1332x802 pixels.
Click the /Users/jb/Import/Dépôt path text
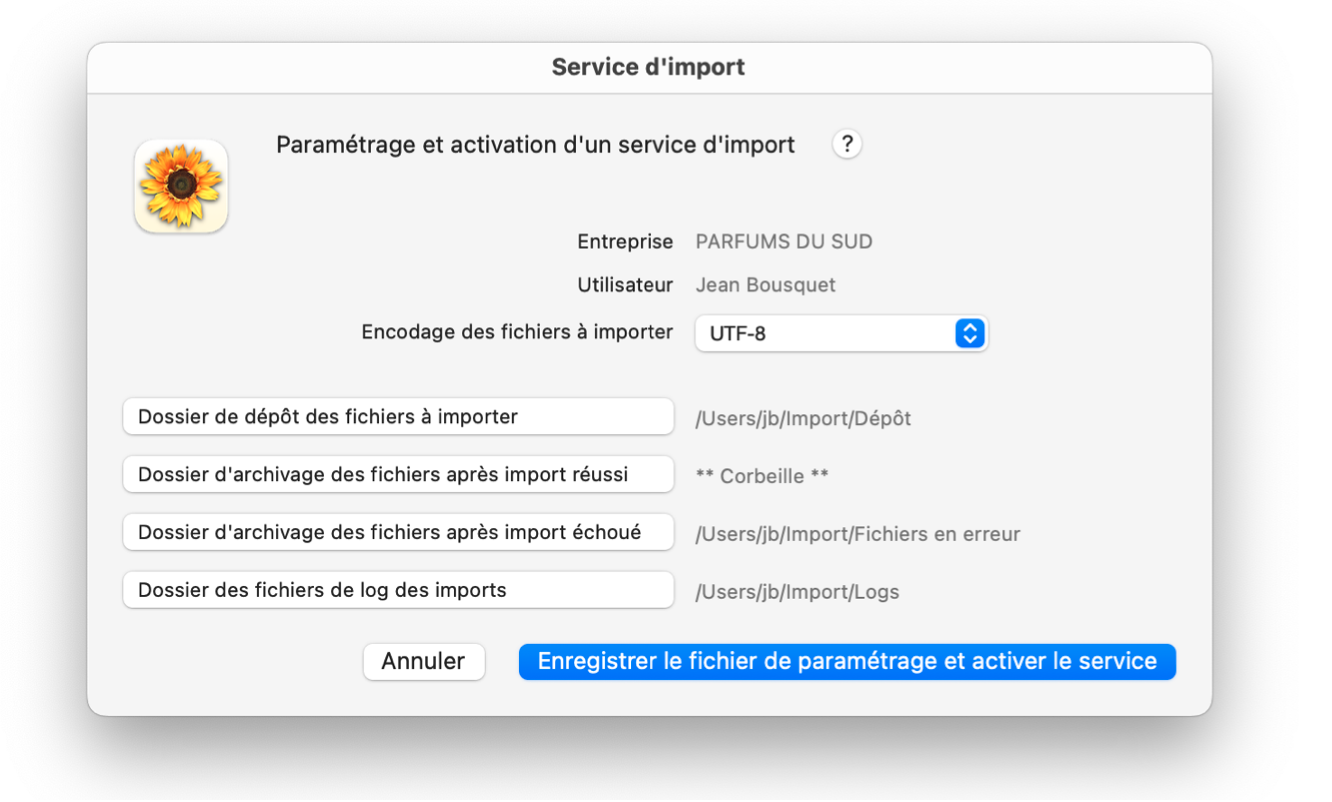(803, 418)
